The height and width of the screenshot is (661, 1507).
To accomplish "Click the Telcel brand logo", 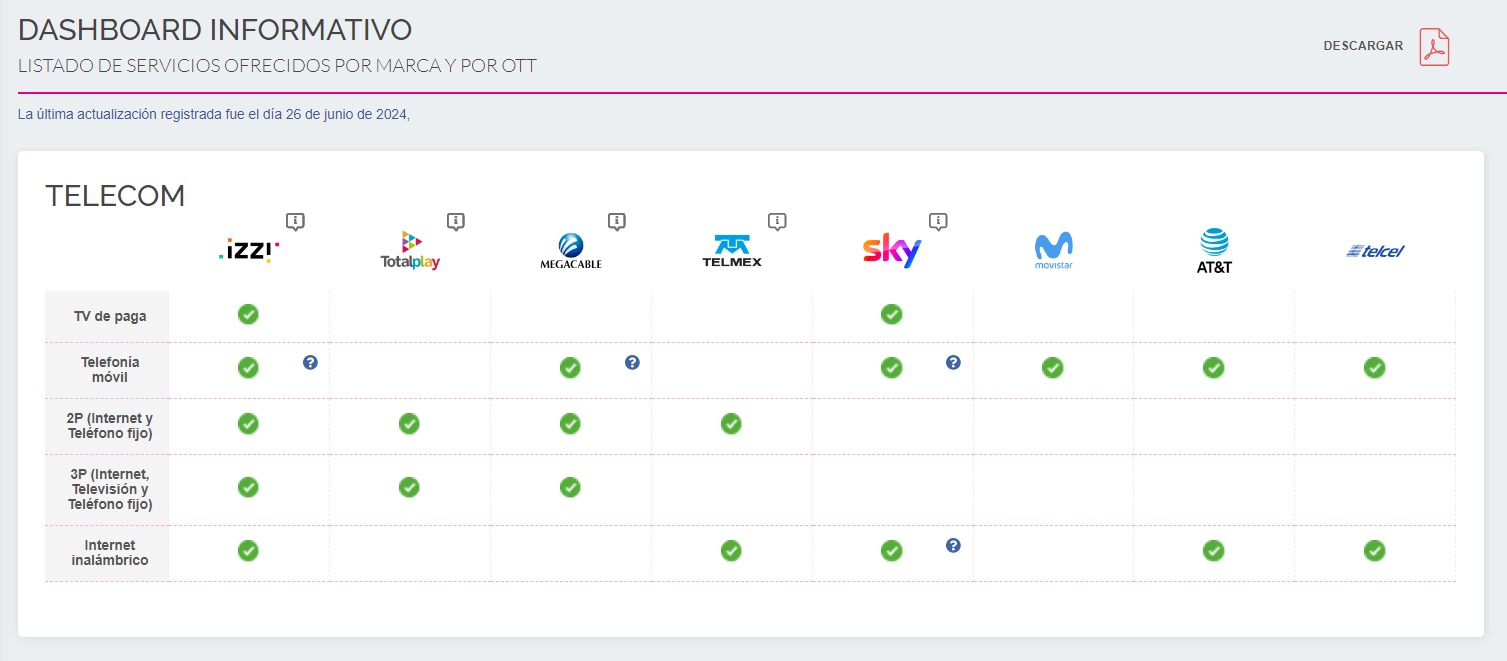I will click(1375, 251).
